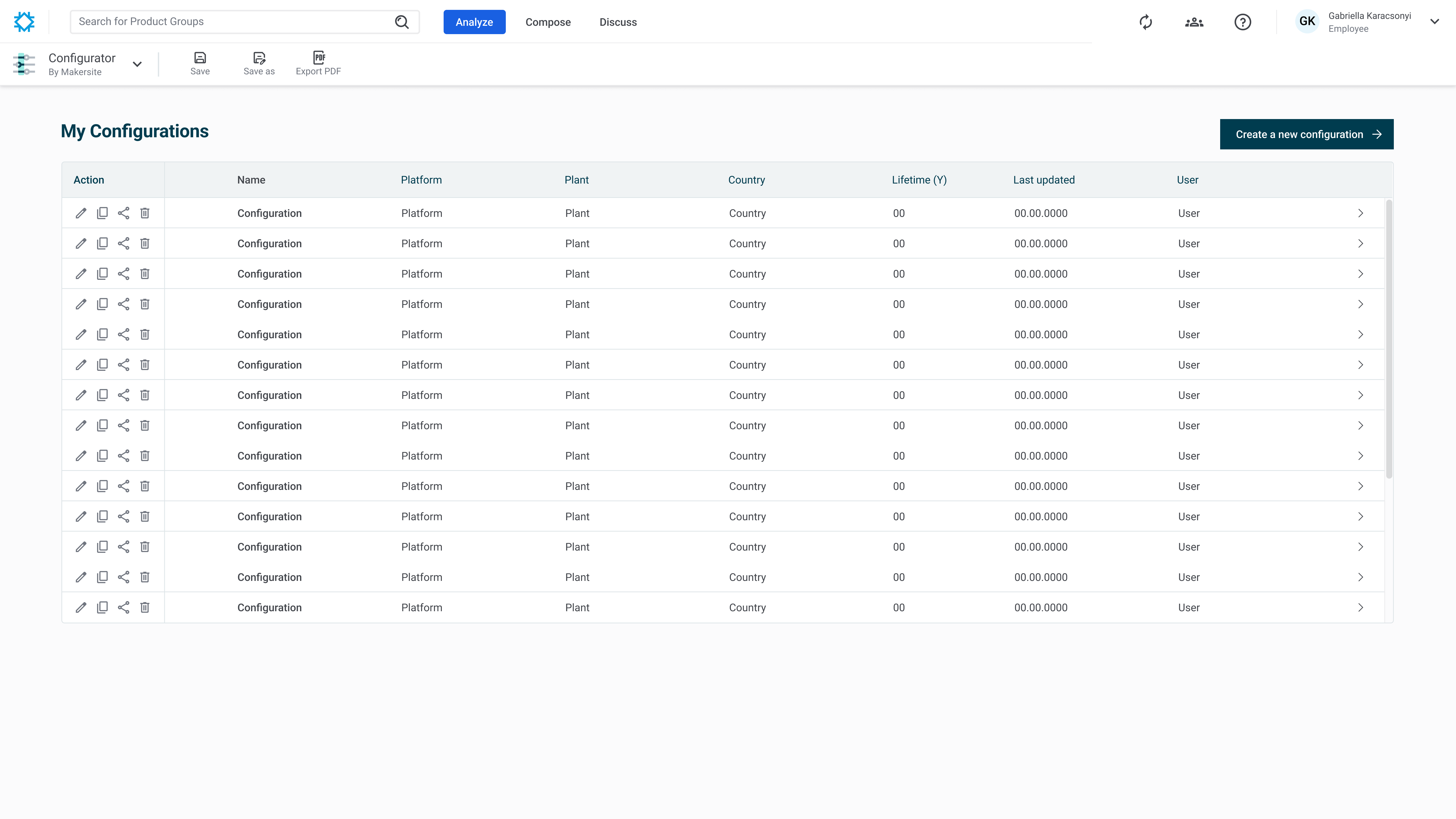Duplicate the first row's configuration

pos(102,213)
